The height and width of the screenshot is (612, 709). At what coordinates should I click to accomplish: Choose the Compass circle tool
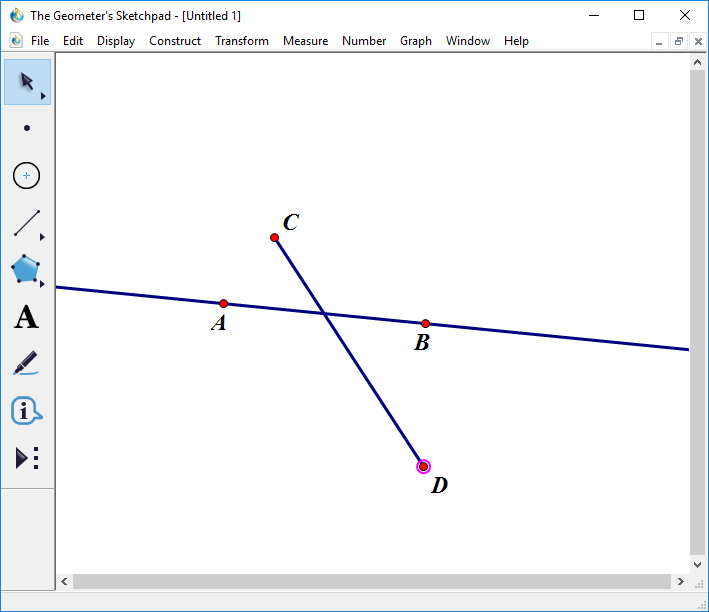pyautogui.click(x=27, y=176)
